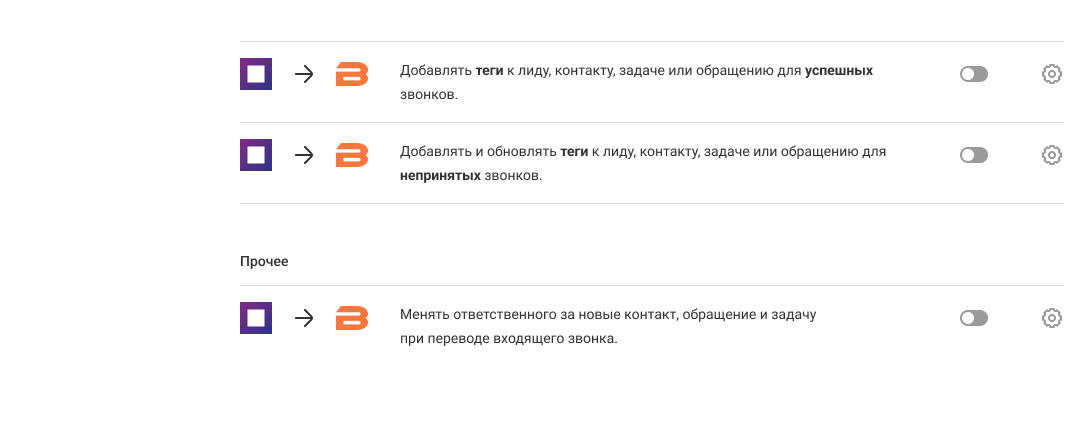
Task: Click arrow icon in missed-calls tags row
Action: click(x=304, y=155)
